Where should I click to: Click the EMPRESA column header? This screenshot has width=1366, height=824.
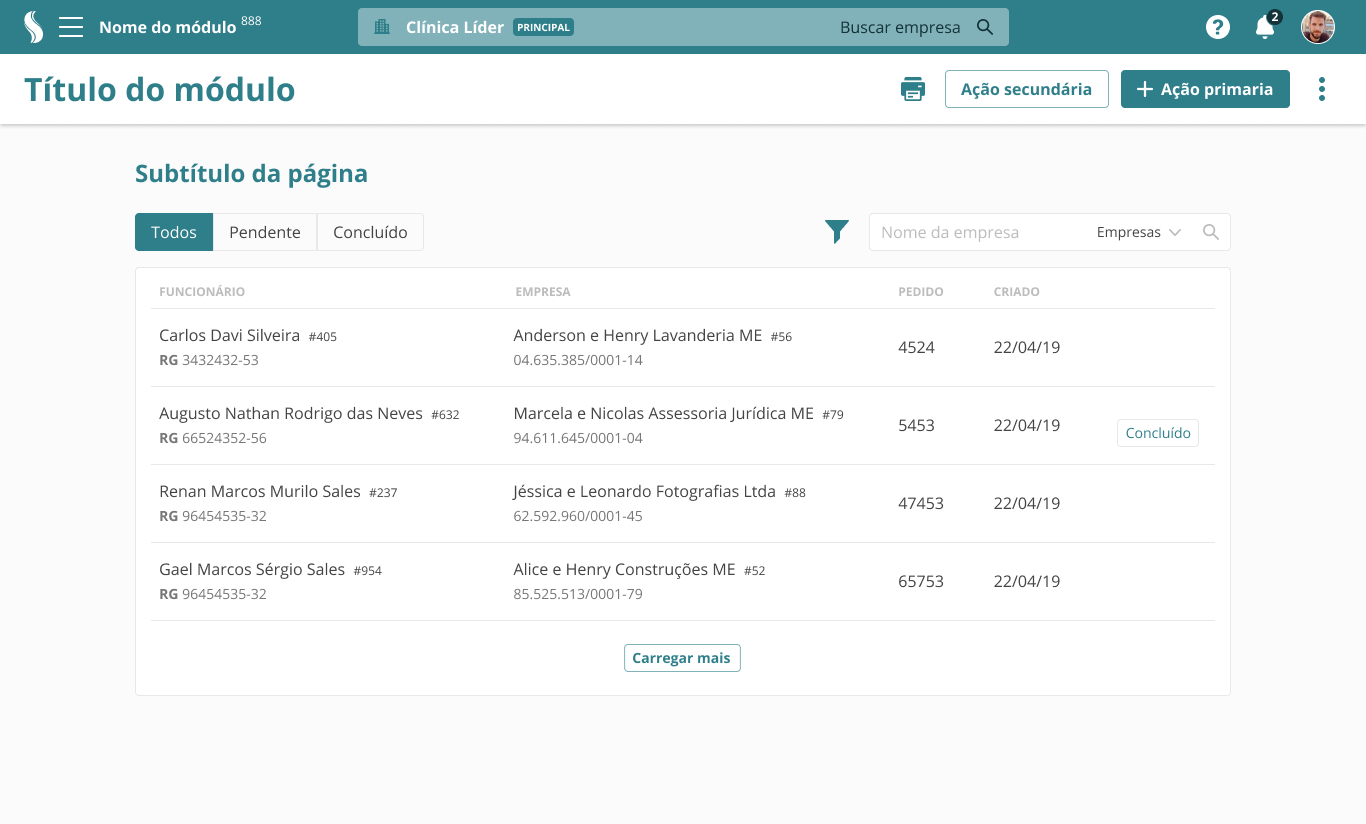(x=543, y=292)
